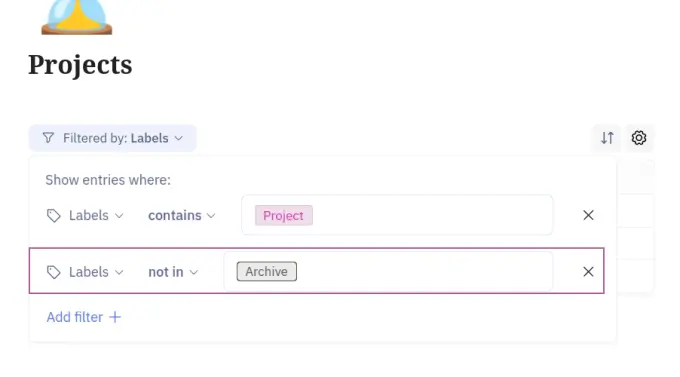Click the sort arrows icon
The height and width of the screenshot is (377, 680).
607,138
